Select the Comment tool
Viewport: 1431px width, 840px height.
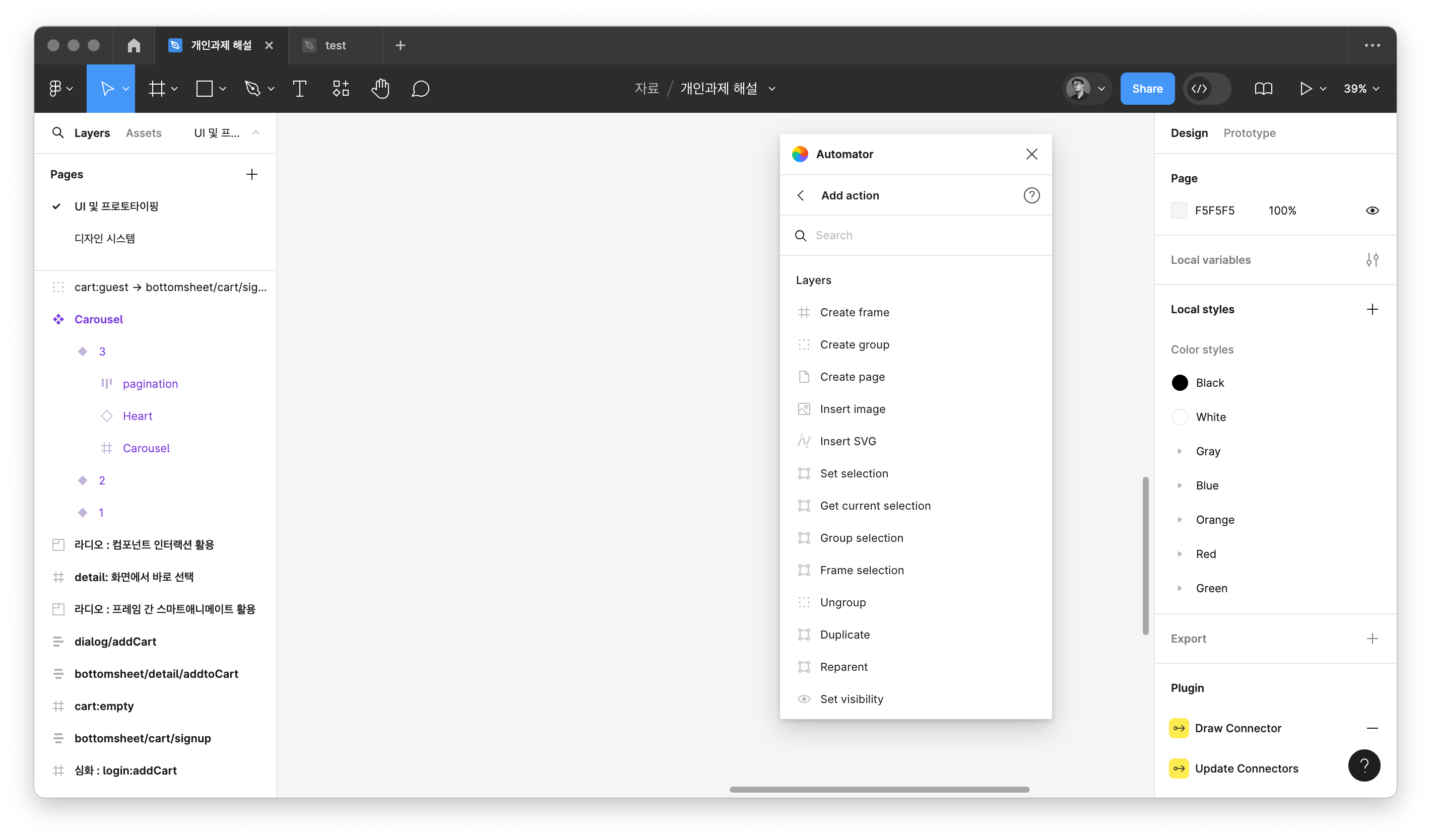[x=420, y=89]
